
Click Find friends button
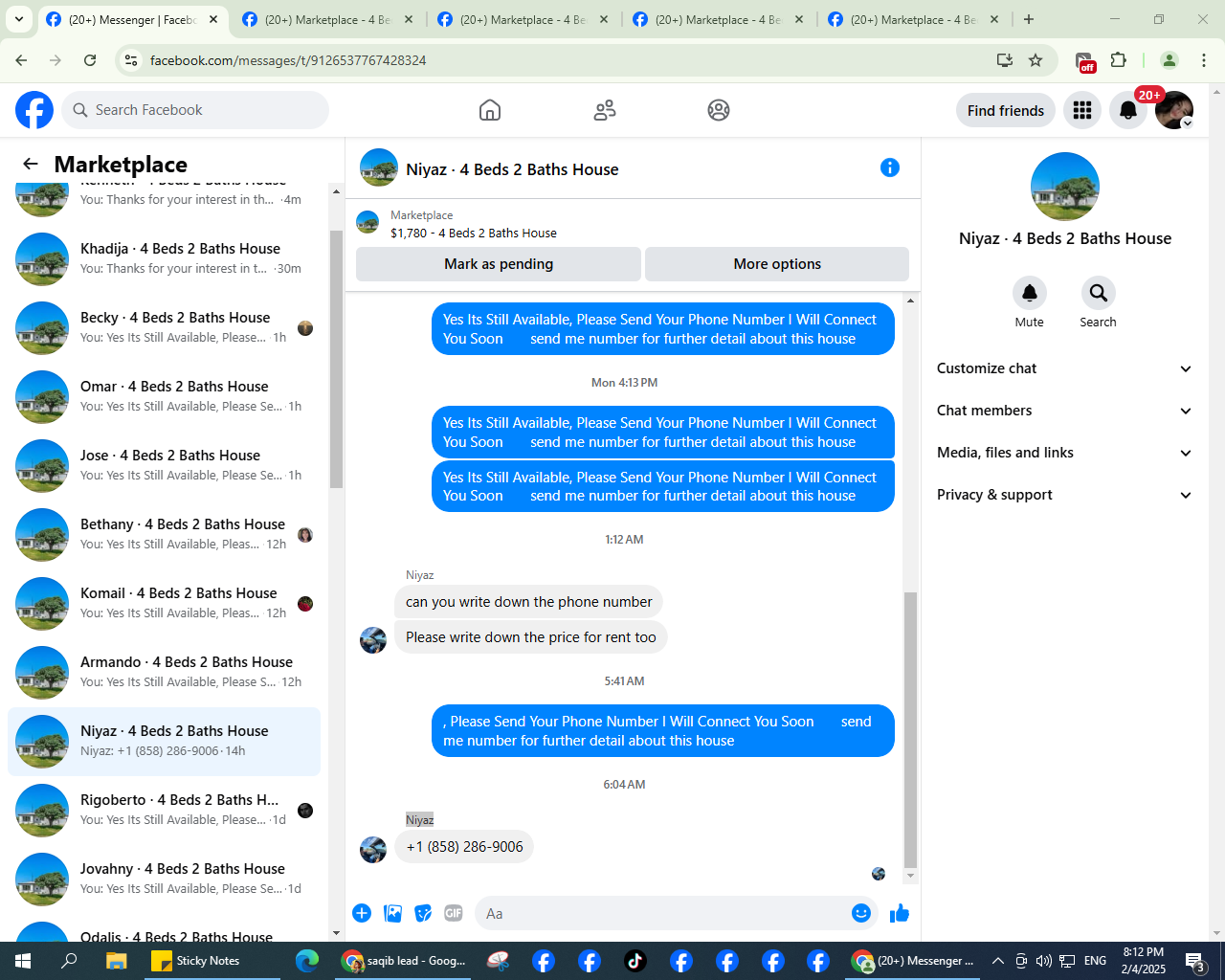(1006, 110)
